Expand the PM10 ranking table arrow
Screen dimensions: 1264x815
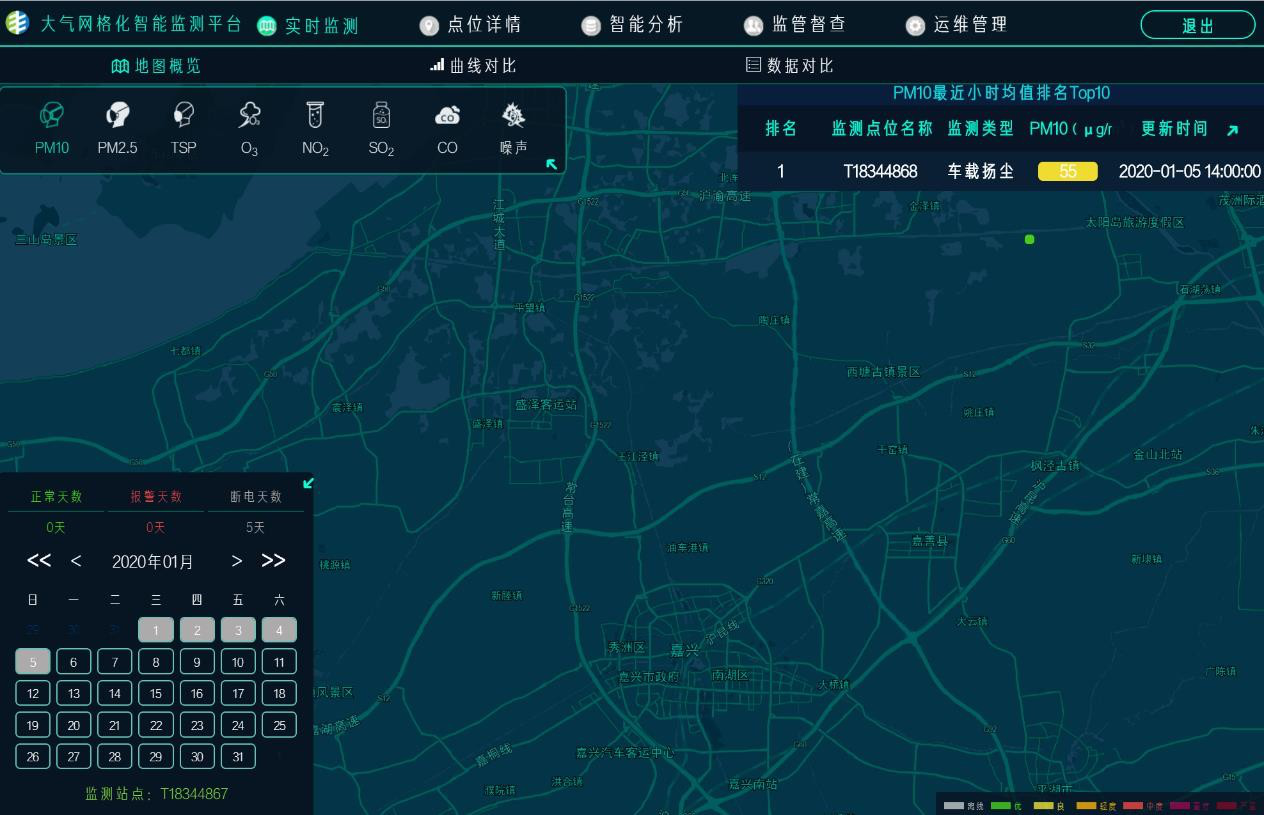coord(1233,130)
